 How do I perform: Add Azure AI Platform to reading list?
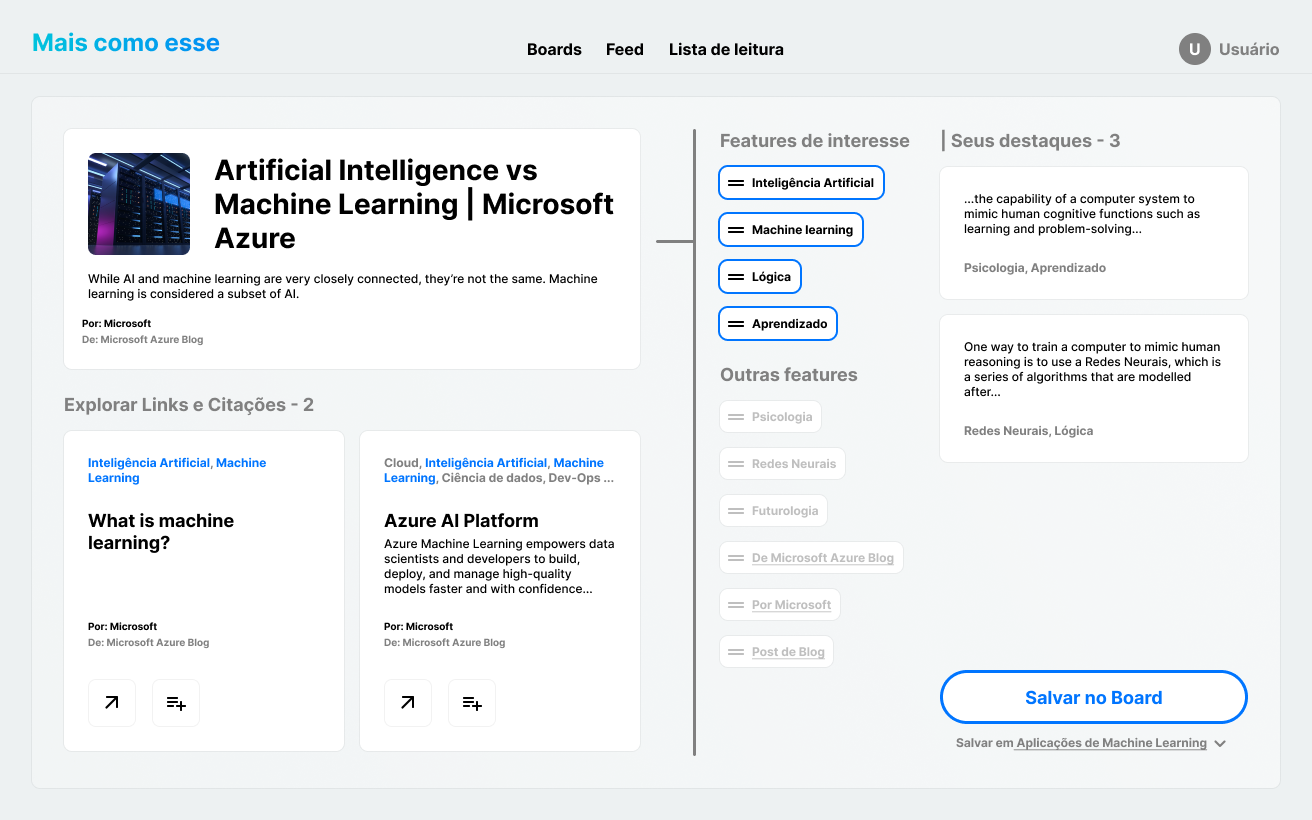click(472, 703)
